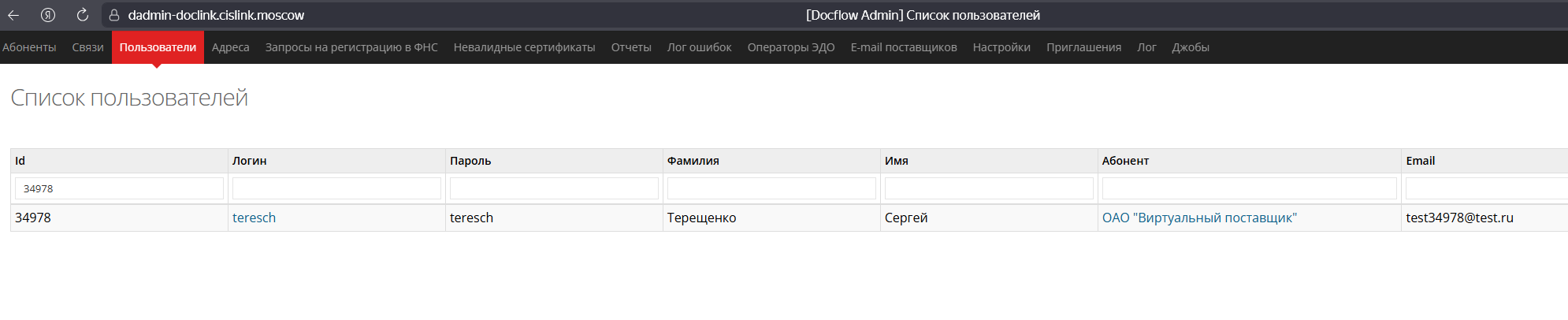Open the Отчеты section

(x=631, y=47)
